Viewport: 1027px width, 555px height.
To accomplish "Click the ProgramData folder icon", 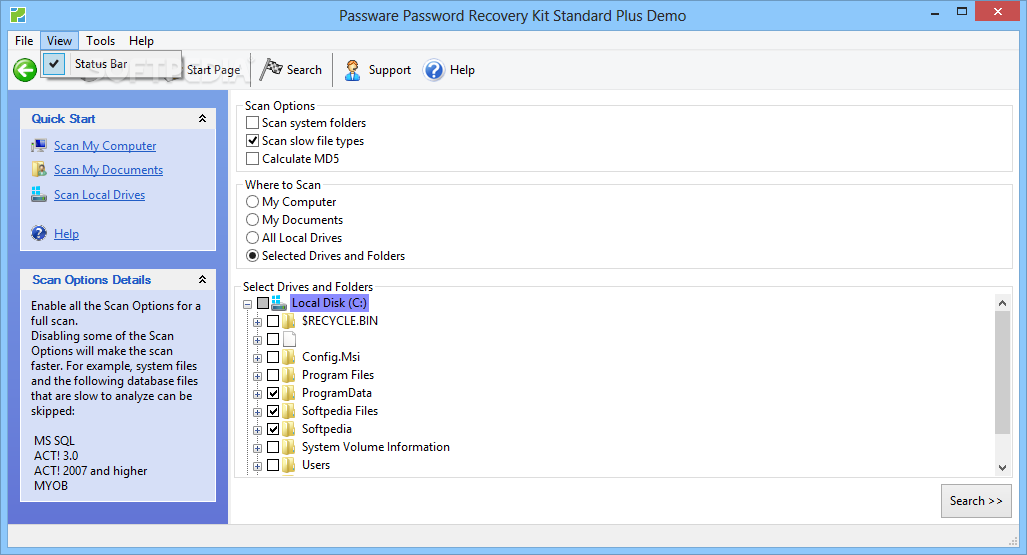I will pyautogui.click(x=289, y=393).
